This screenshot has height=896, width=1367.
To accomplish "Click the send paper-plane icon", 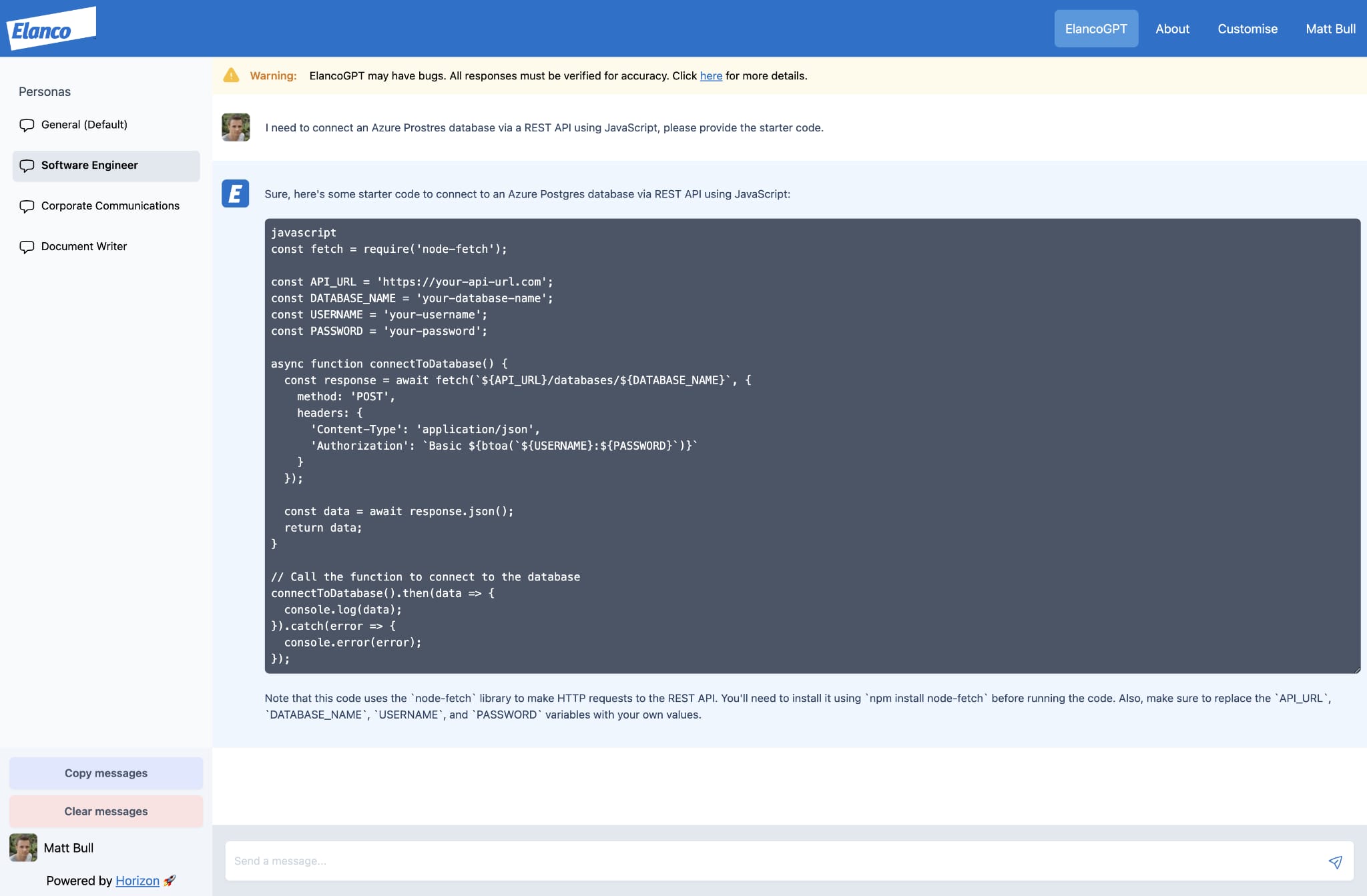I will point(1335,862).
